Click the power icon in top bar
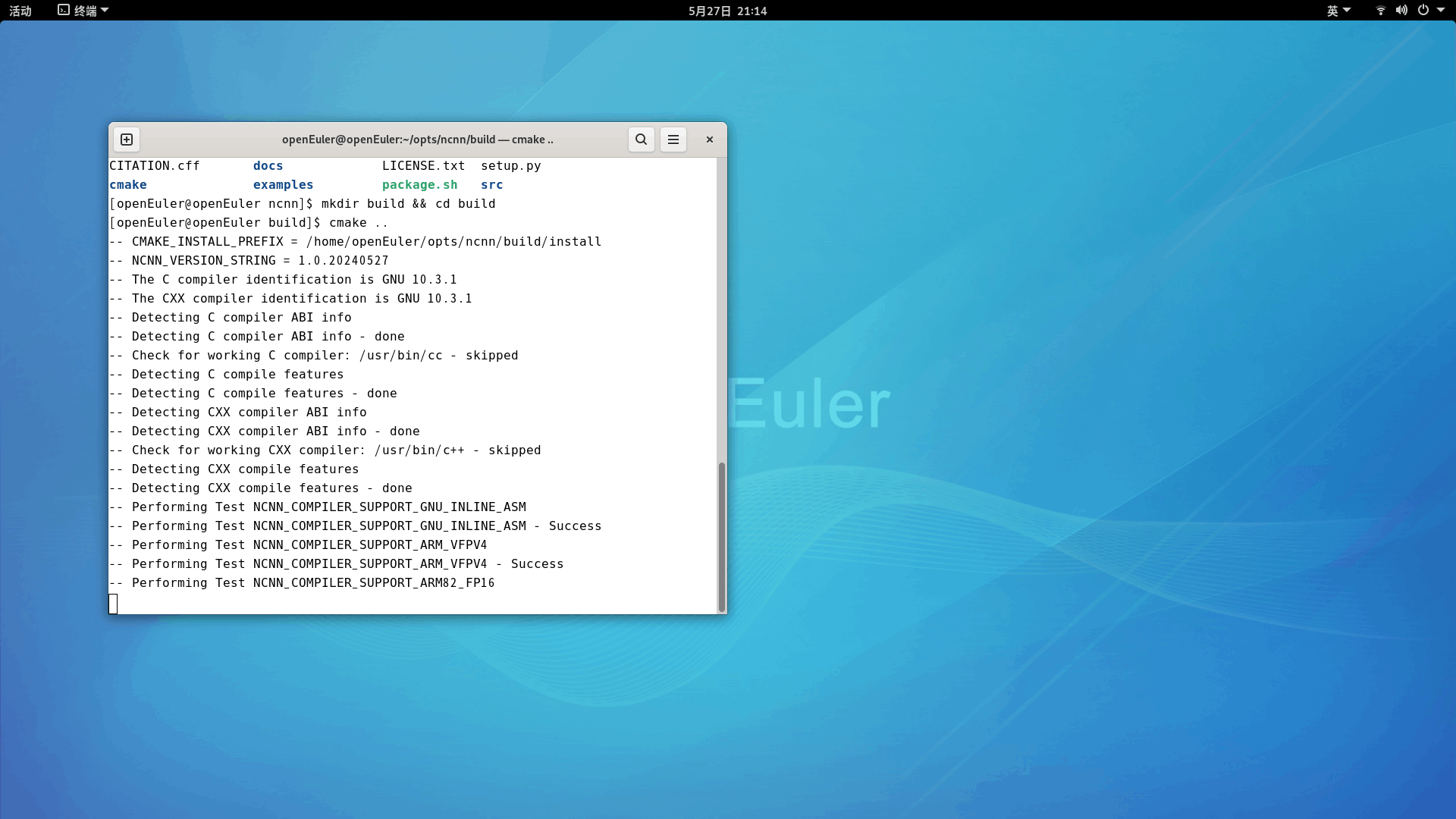This screenshot has width=1456, height=819. click(1423, 11)
